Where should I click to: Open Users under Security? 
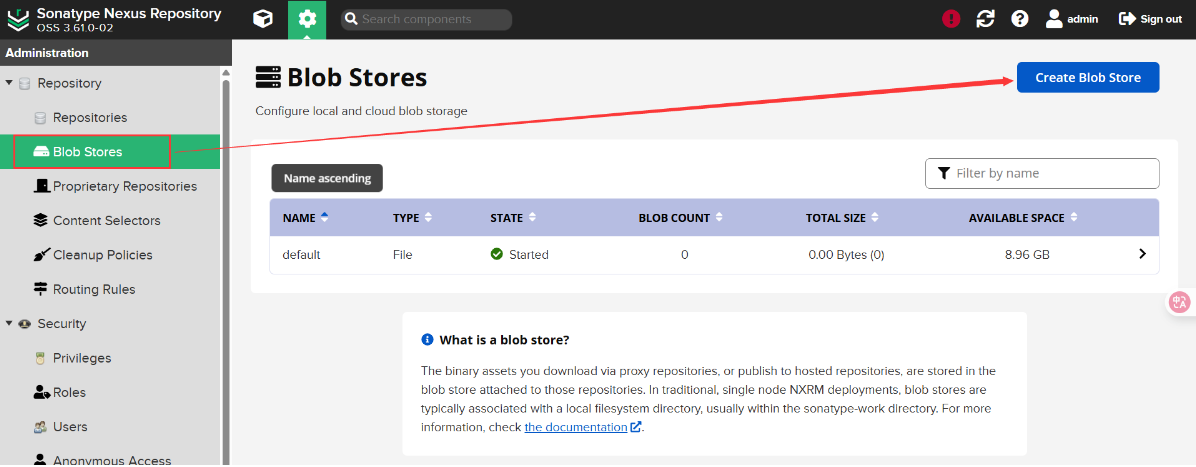pyautogui.click(x=70, y=427)
